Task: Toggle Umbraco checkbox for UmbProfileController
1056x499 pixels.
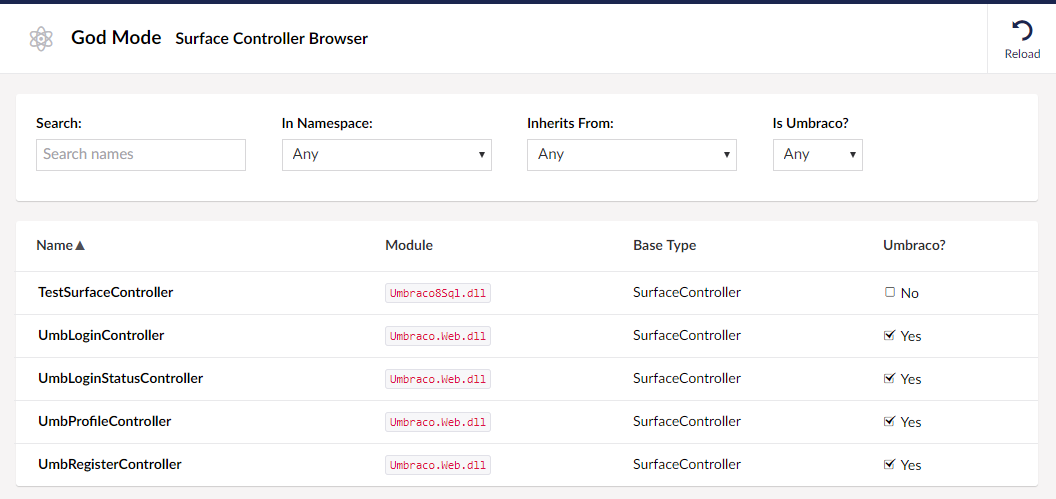Action: (889, 421)
